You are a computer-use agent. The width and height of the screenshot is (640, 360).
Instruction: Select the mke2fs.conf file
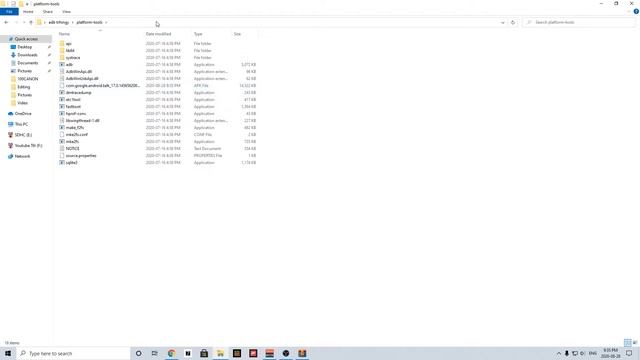tap(76, 135)
